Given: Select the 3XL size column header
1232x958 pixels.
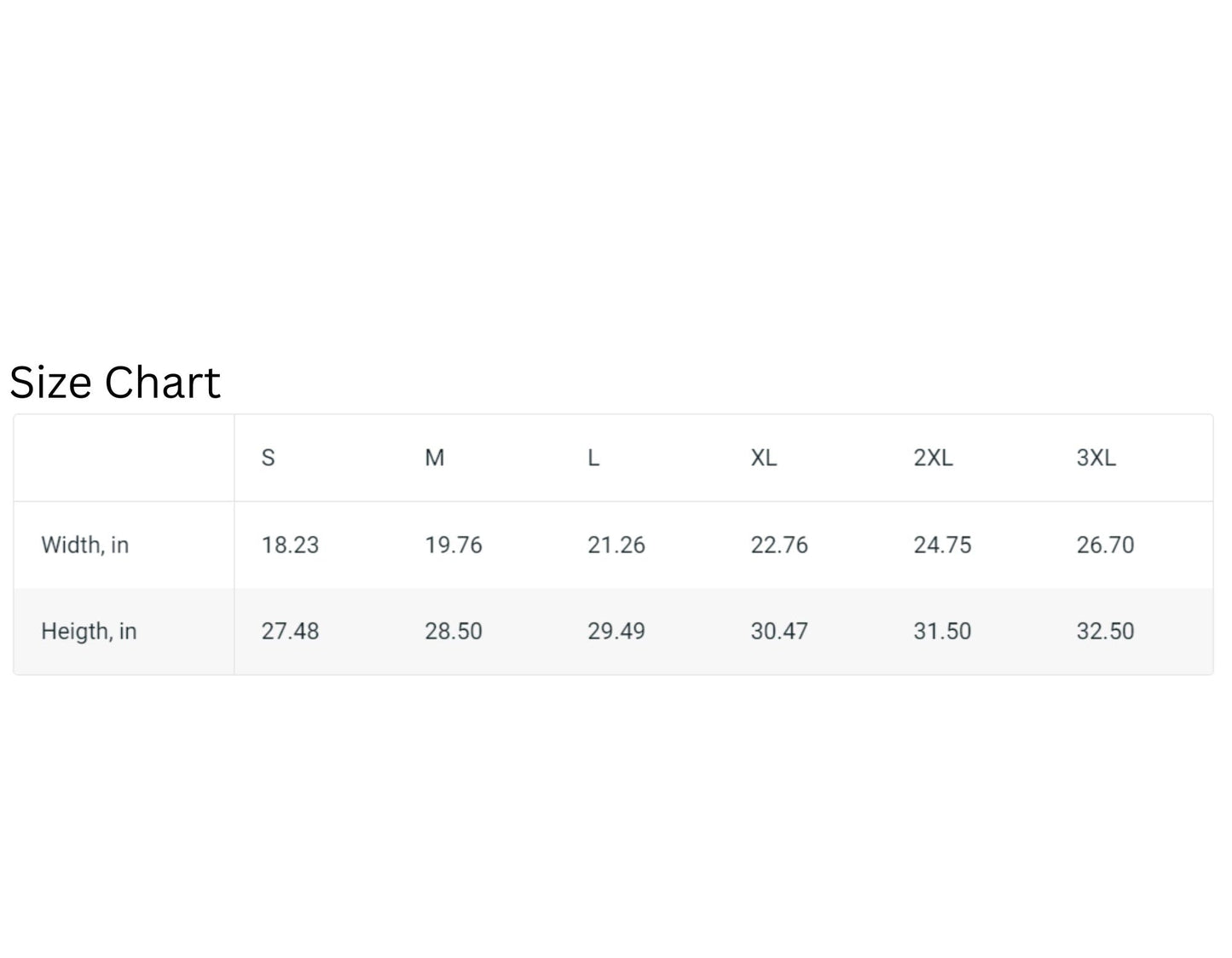Looking at the screenshot, I should [x=1096, y=459].
